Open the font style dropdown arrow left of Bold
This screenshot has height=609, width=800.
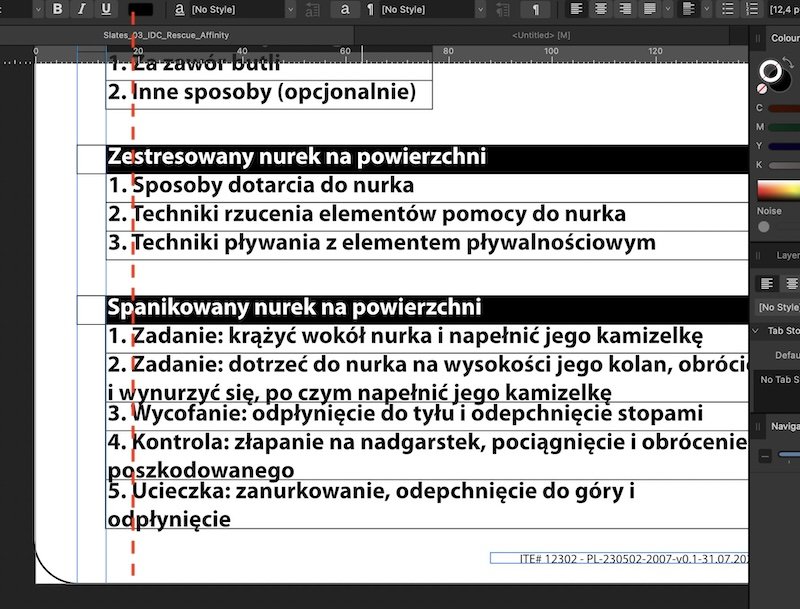[38, 9]
